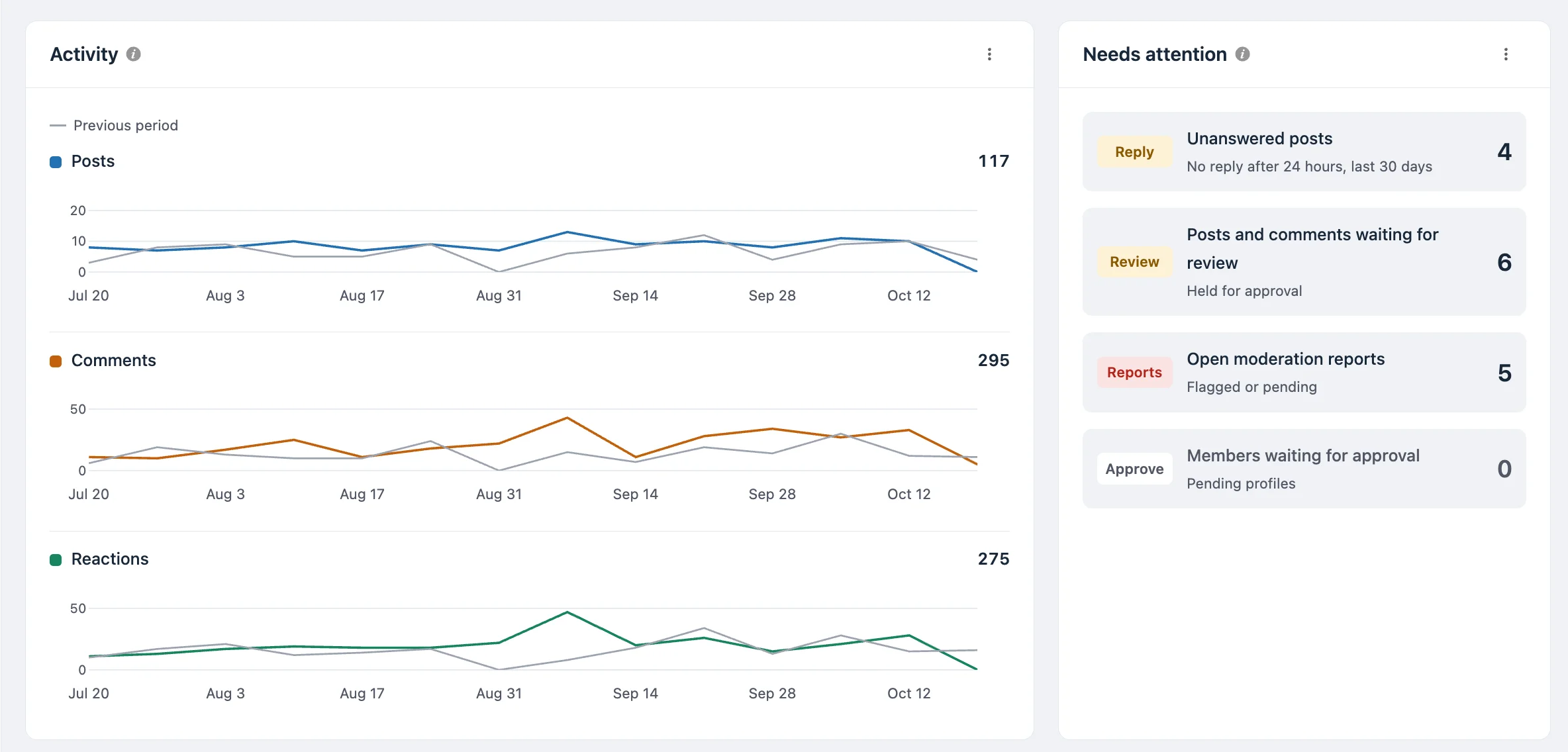1568x752 pixels.
Task: Click the unanswered posts count 4
Action: coord(1504,152)
